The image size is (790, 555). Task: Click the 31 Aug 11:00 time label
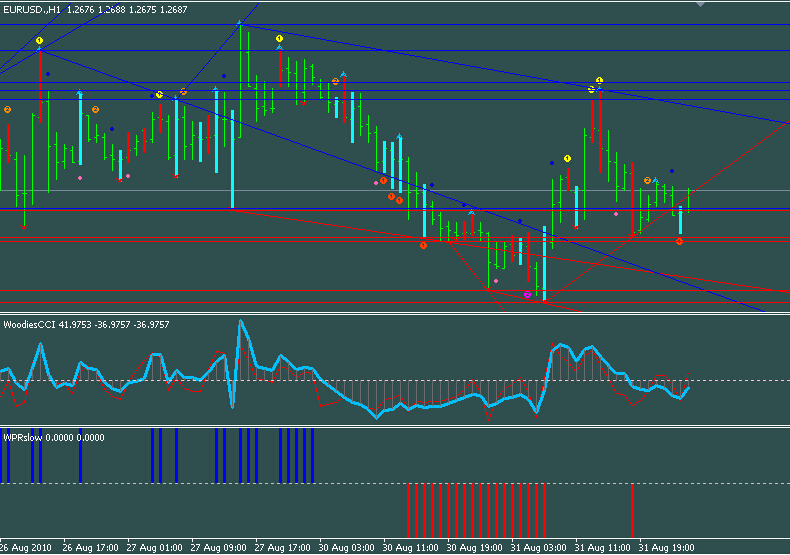coord(602,547)
